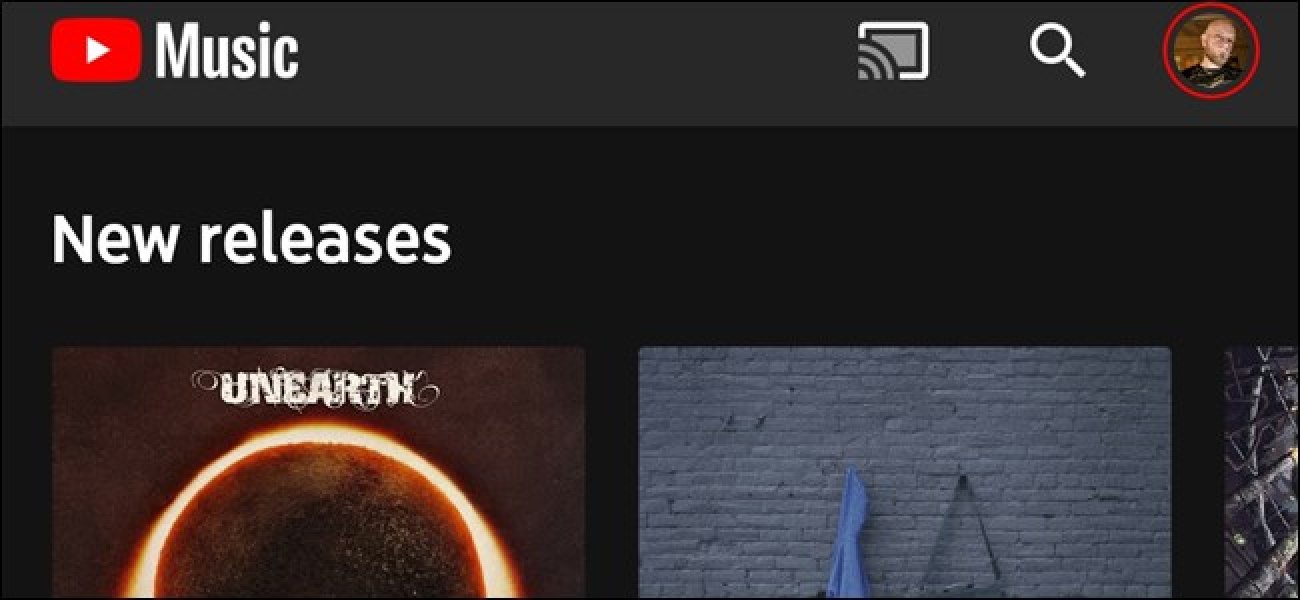Click the word releases in the heading

click(324, 239)
